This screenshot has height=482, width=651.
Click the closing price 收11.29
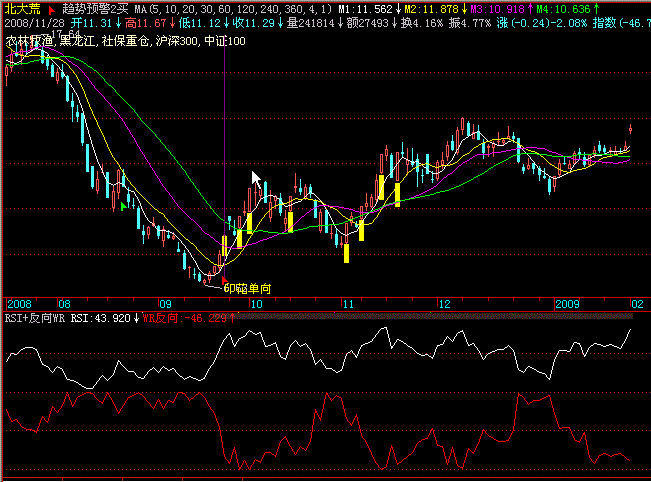254,23
